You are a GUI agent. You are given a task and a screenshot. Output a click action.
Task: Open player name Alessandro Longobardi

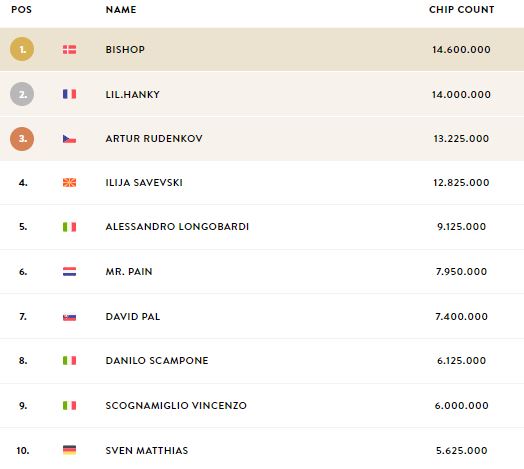[x=177, y=227]
